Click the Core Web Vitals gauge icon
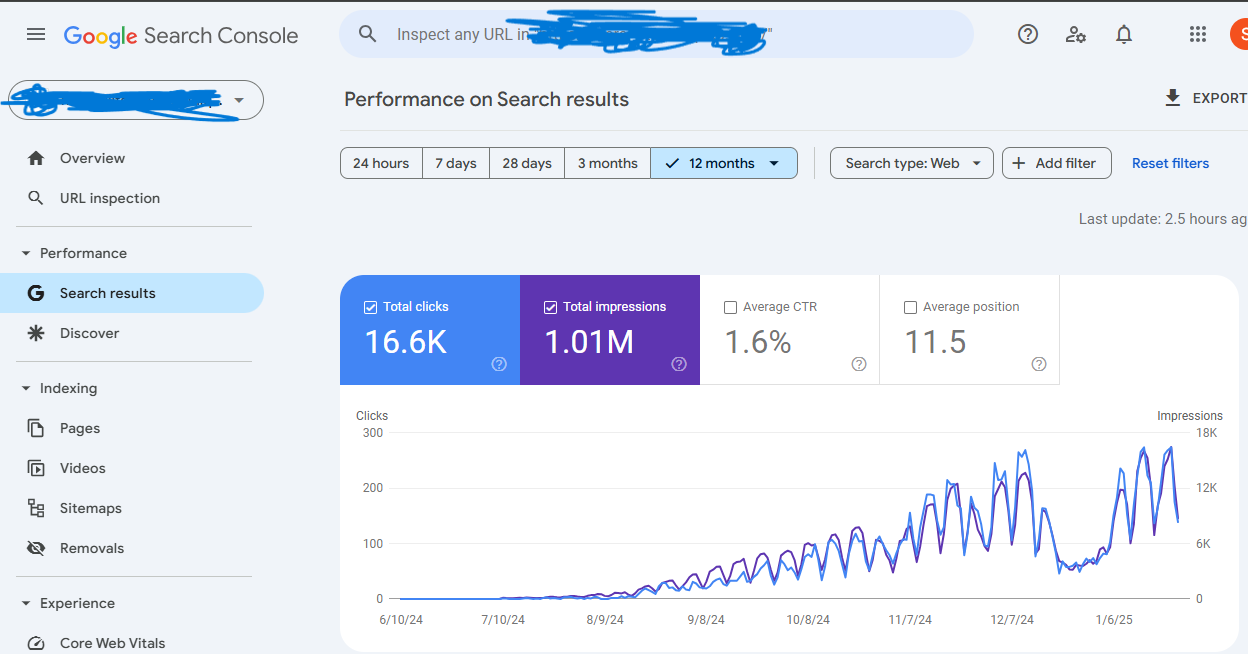This screenshot has height=654, width=1248. pos(36,643)
